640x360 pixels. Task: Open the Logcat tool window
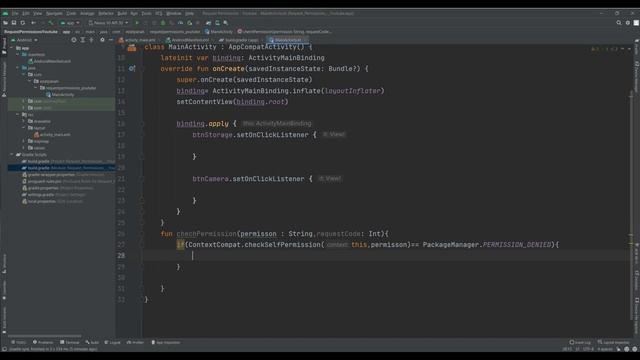[x=113, y=342]
